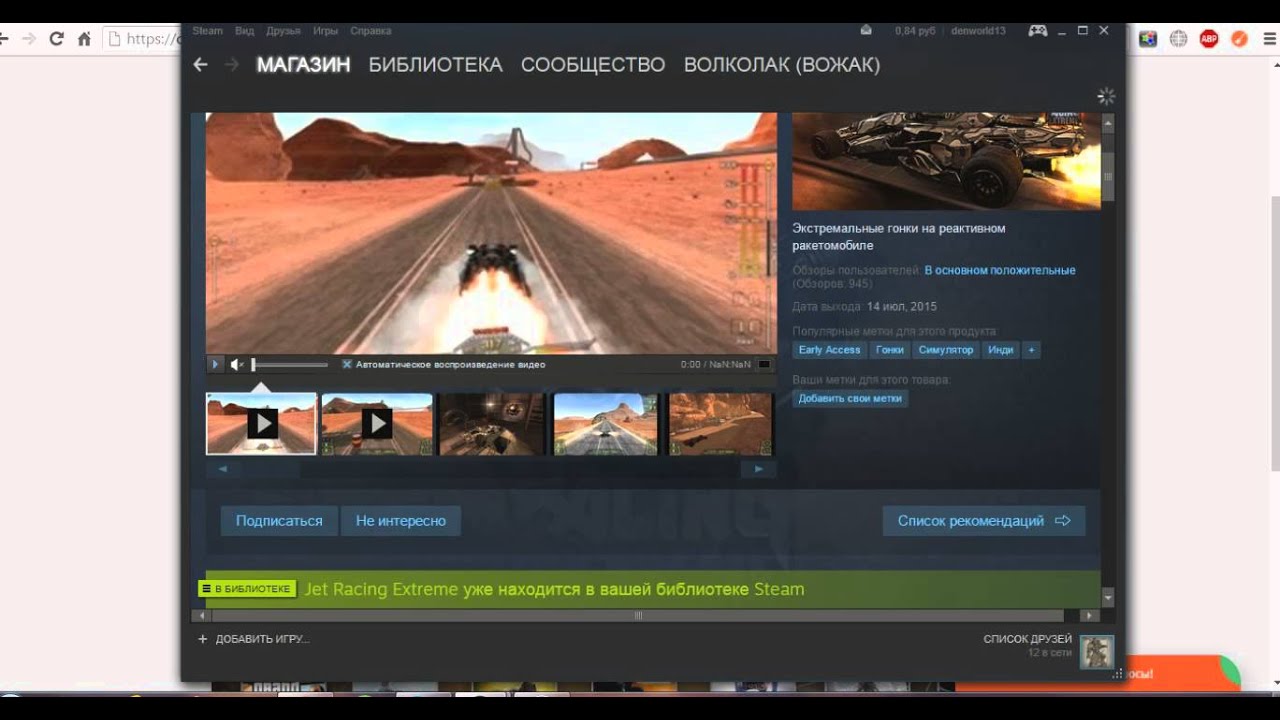Screen dimensions: 1280x720
Task: Click the horizontal scrollbar of the store page
Action: (x=638, y=616)
